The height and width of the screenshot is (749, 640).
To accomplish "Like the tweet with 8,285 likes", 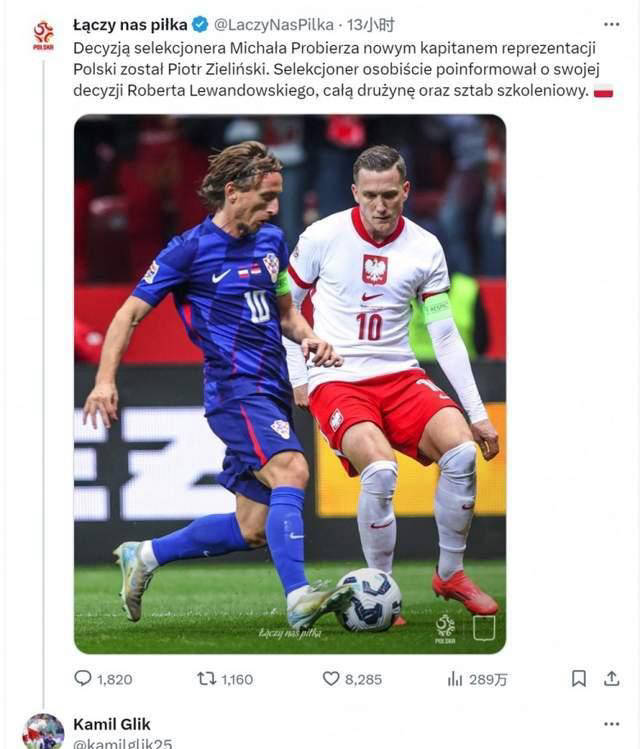I will click(331, 679).
